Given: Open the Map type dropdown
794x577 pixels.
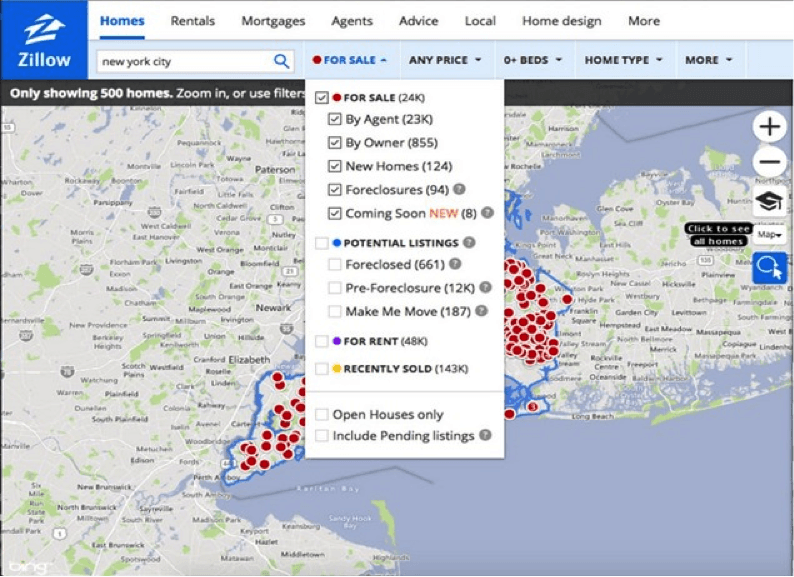Looking at the screenshot, I should point(769,235).
